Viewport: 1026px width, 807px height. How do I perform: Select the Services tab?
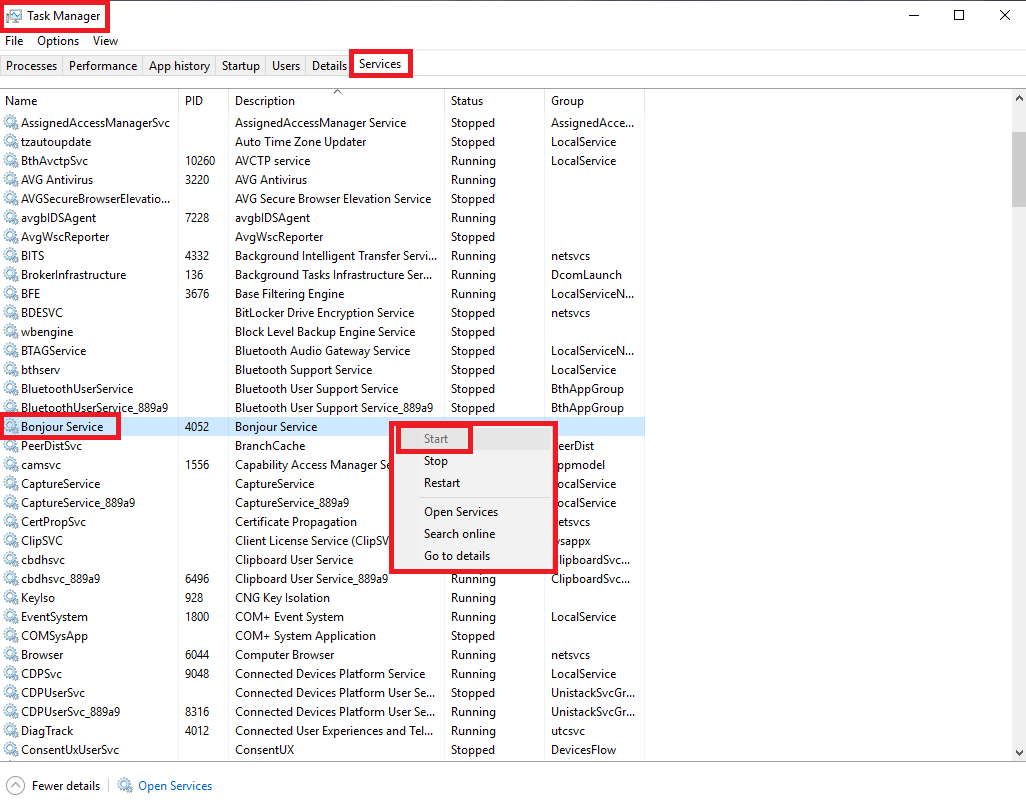coord(380,64)
